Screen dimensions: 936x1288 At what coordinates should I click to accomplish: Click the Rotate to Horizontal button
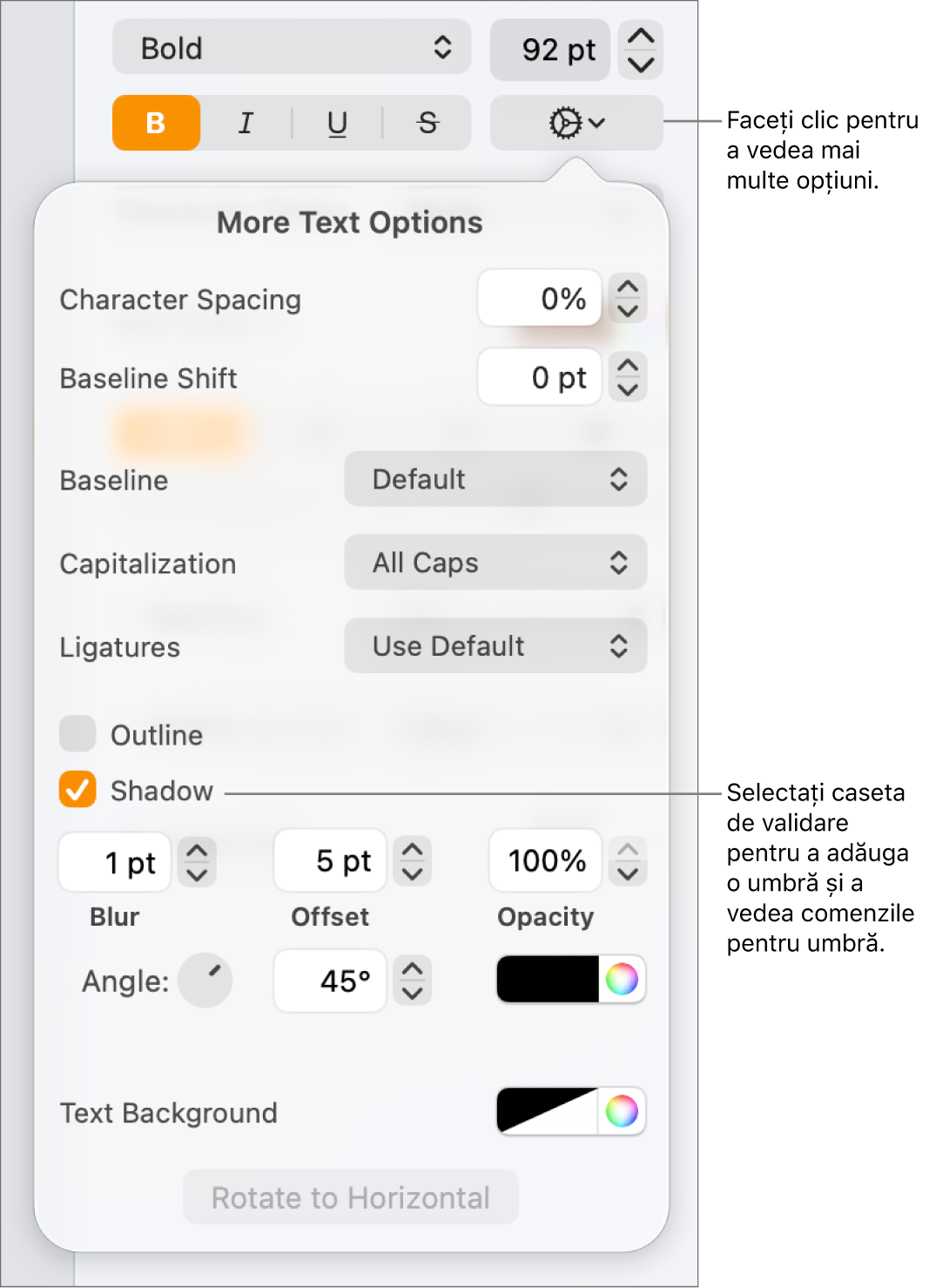(x=350, y=1197)
